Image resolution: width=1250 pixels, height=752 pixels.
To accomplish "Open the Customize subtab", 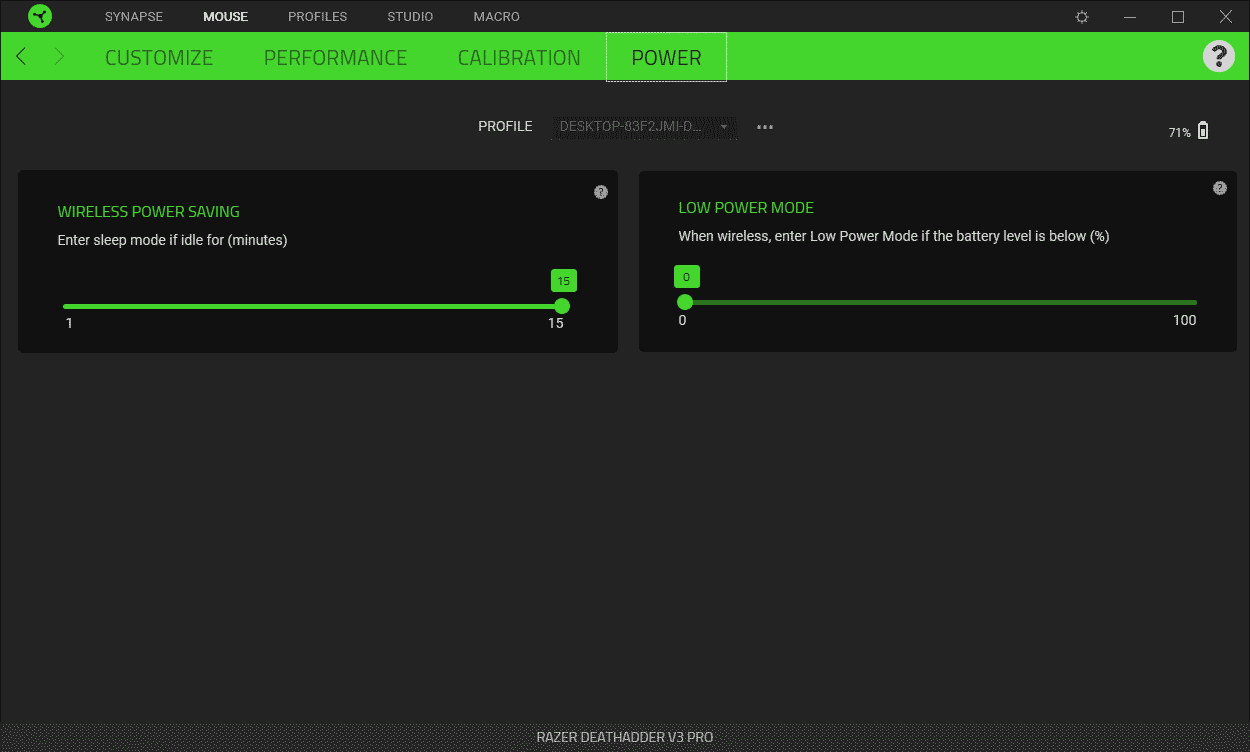I will click(x=159, y=57).
